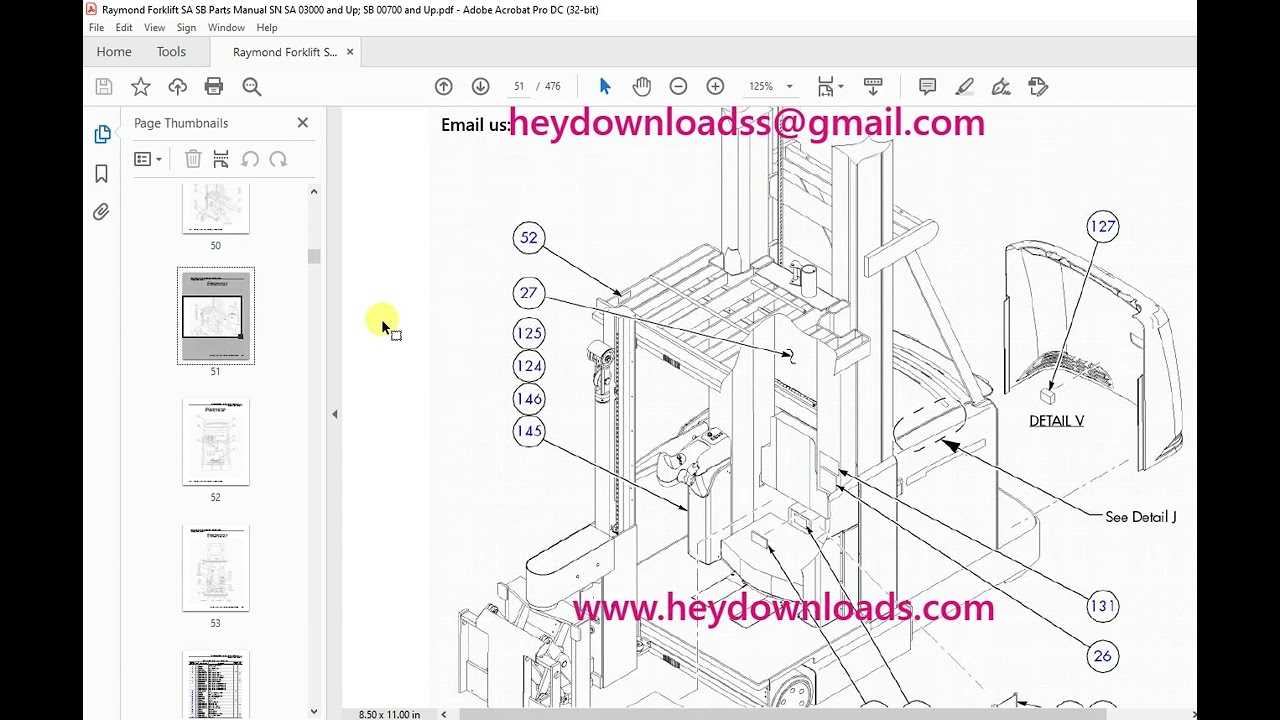Go to previous page arrow
This screenshot has width=1280, height=720.
(x=444, y=87)
